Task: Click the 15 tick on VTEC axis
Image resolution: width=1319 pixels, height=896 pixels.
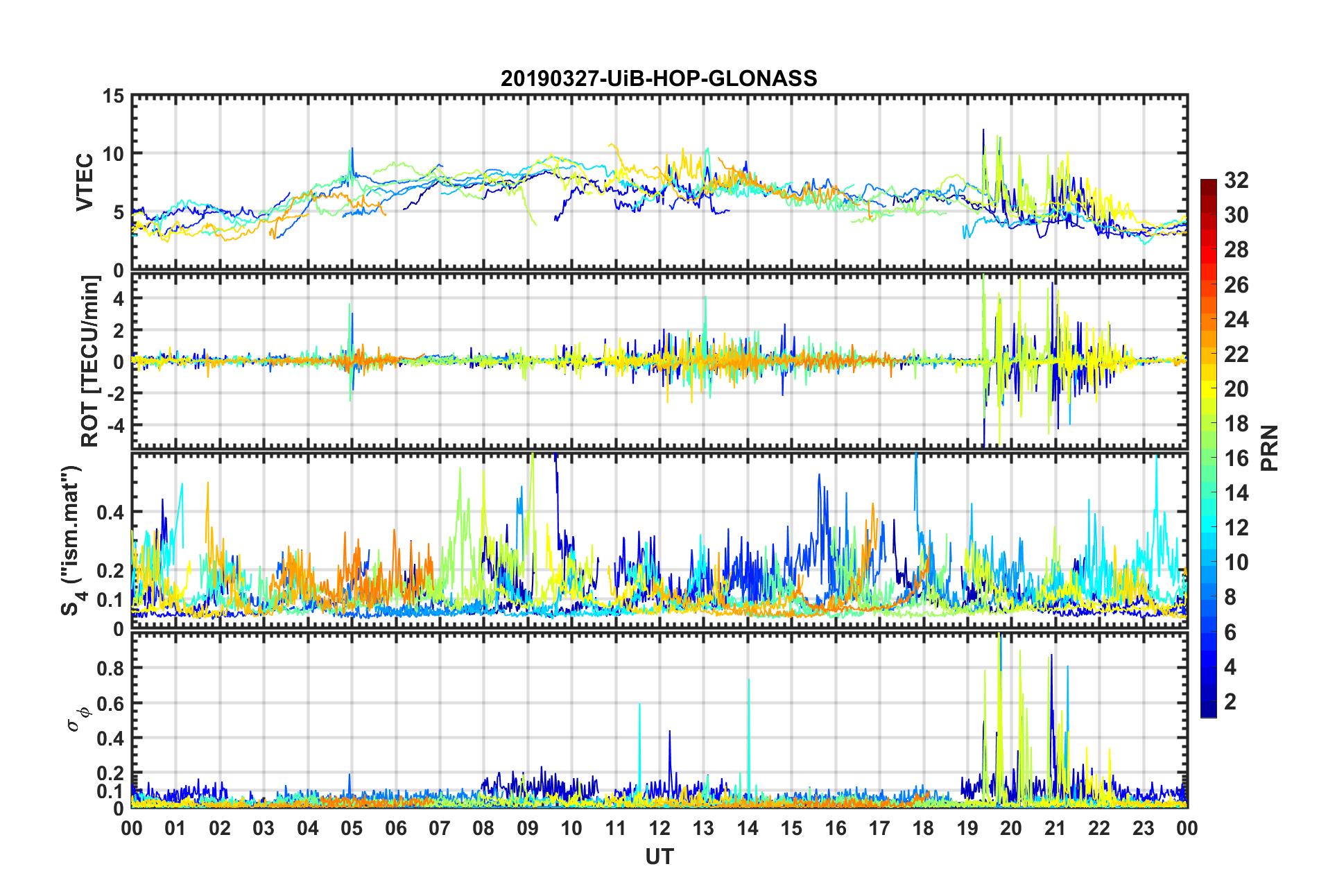Action: (113, 96)
